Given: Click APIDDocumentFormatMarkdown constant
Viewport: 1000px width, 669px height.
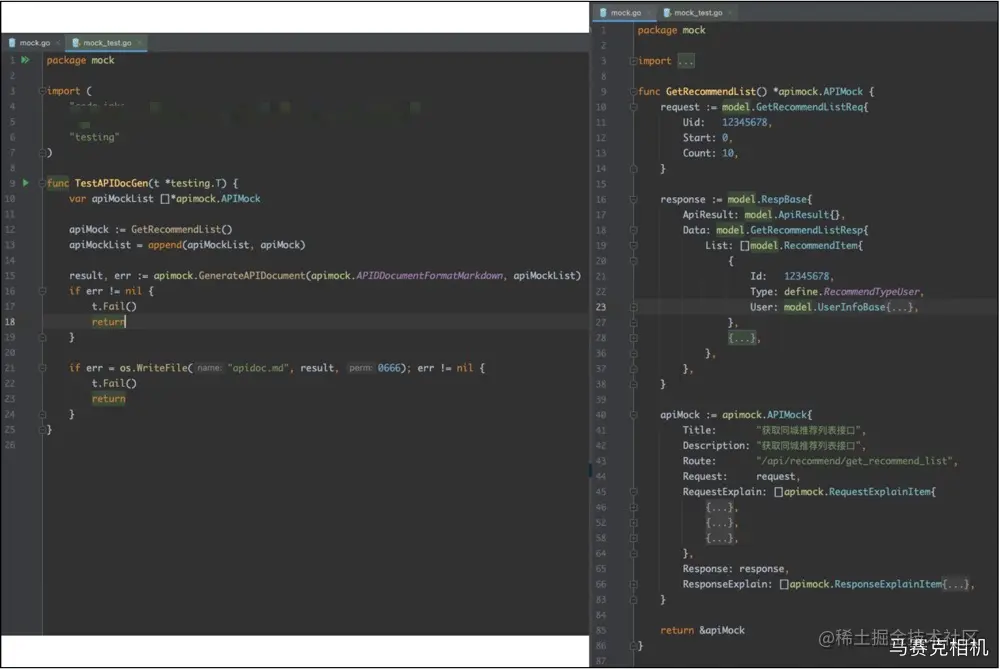Looking at the screenshot, I should (429, 276).
